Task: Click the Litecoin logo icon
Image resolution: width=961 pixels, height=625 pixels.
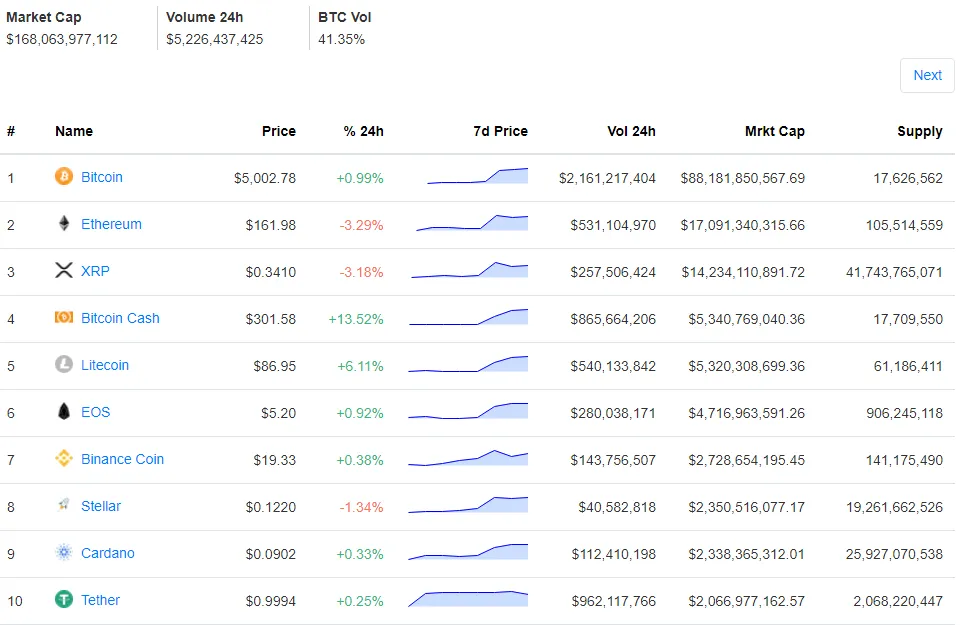Action: (64, 365)
